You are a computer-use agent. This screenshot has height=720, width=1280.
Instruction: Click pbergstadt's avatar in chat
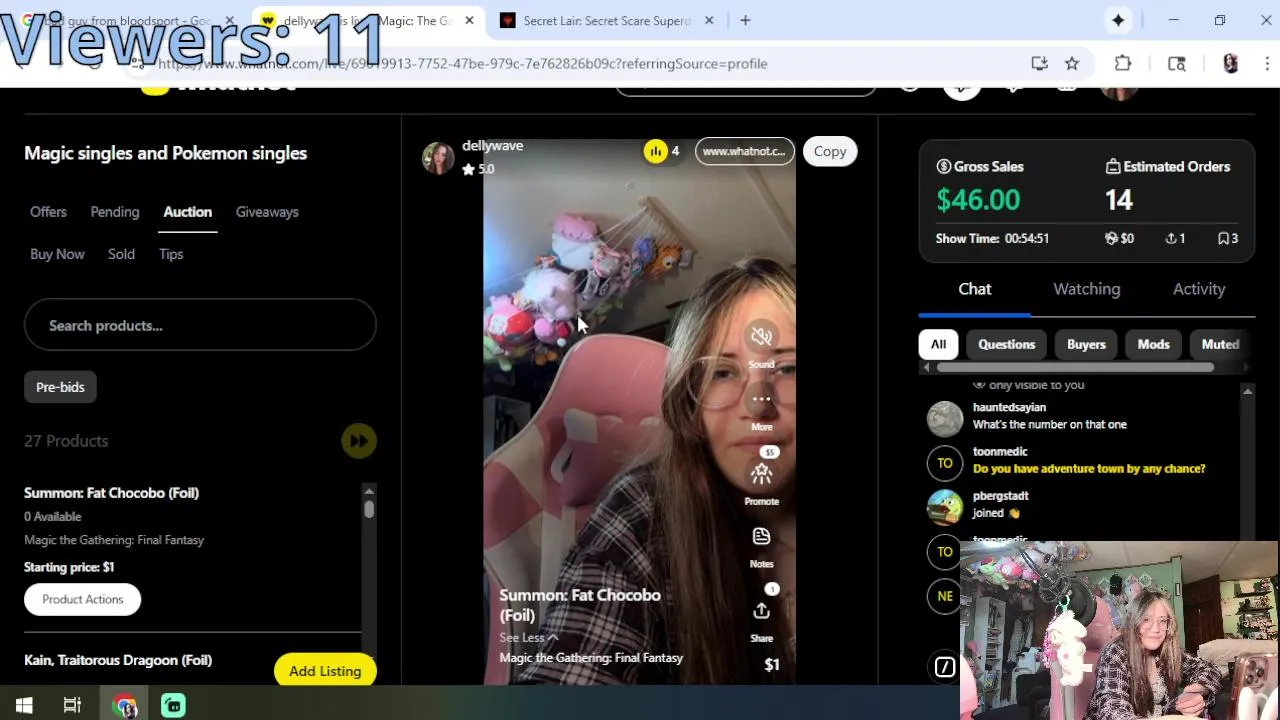[945, 507]
